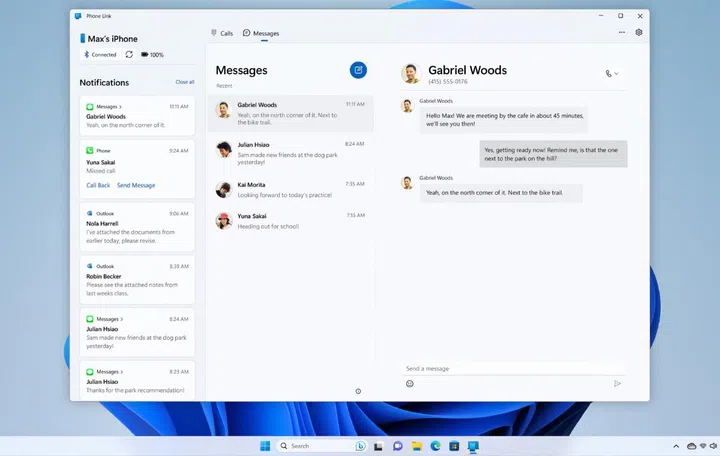Select Yuna Sakai conversation
This screenshot has width=720, height=456.
tap(290, 221)
